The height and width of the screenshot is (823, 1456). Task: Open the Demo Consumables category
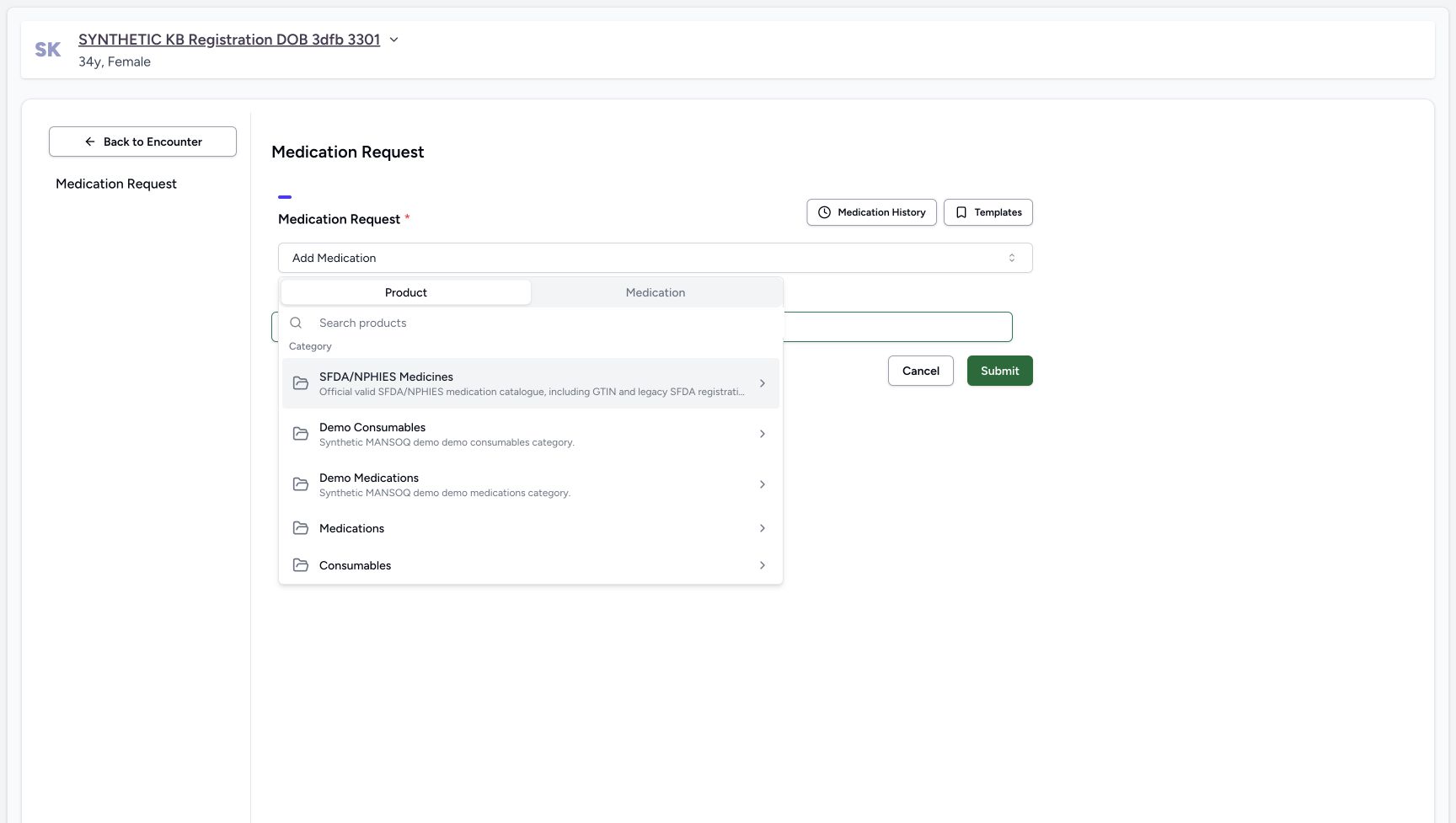coord(531,434)
